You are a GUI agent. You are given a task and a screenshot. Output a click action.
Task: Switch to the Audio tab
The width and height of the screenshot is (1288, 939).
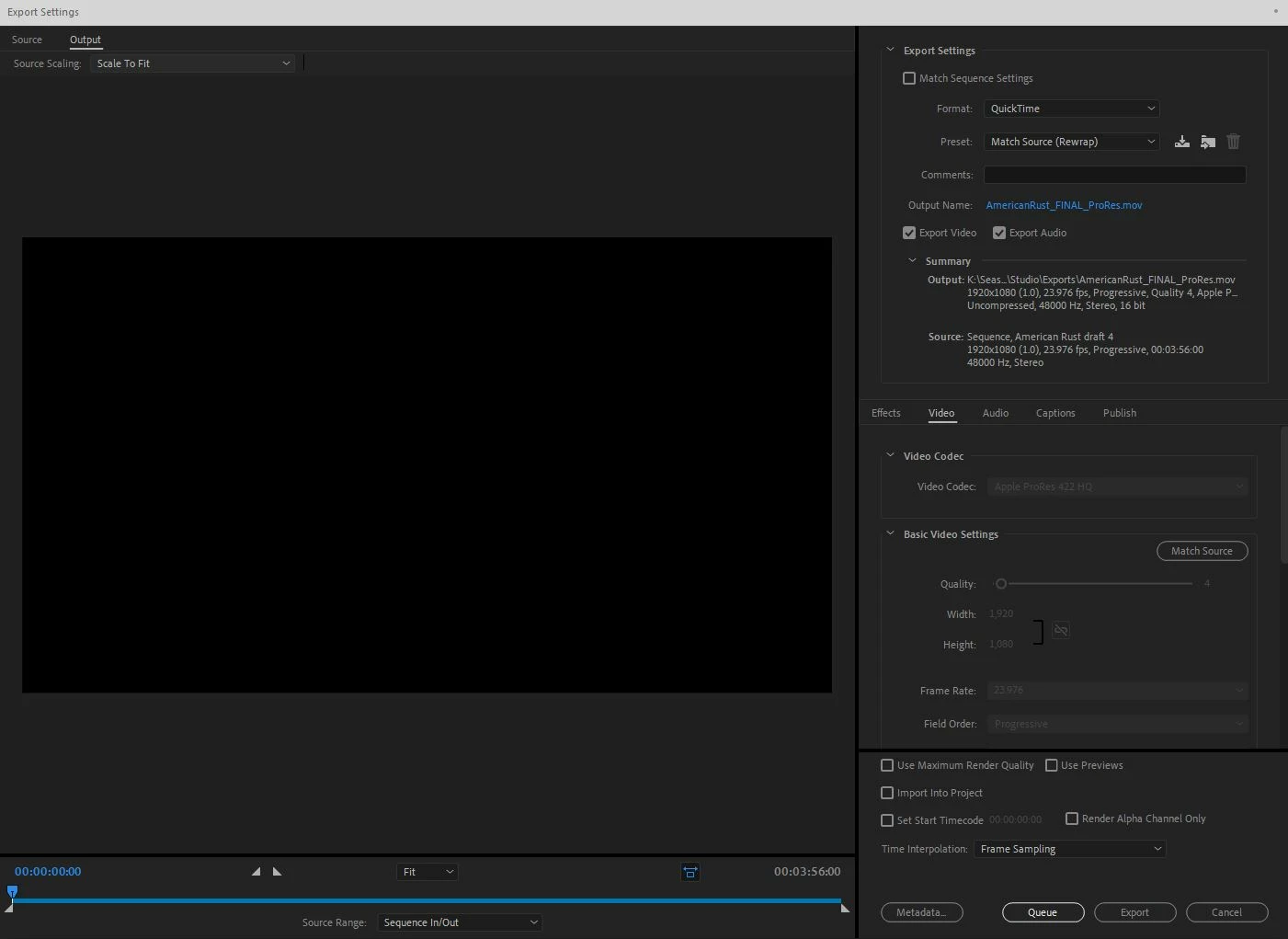pos(996,413)
